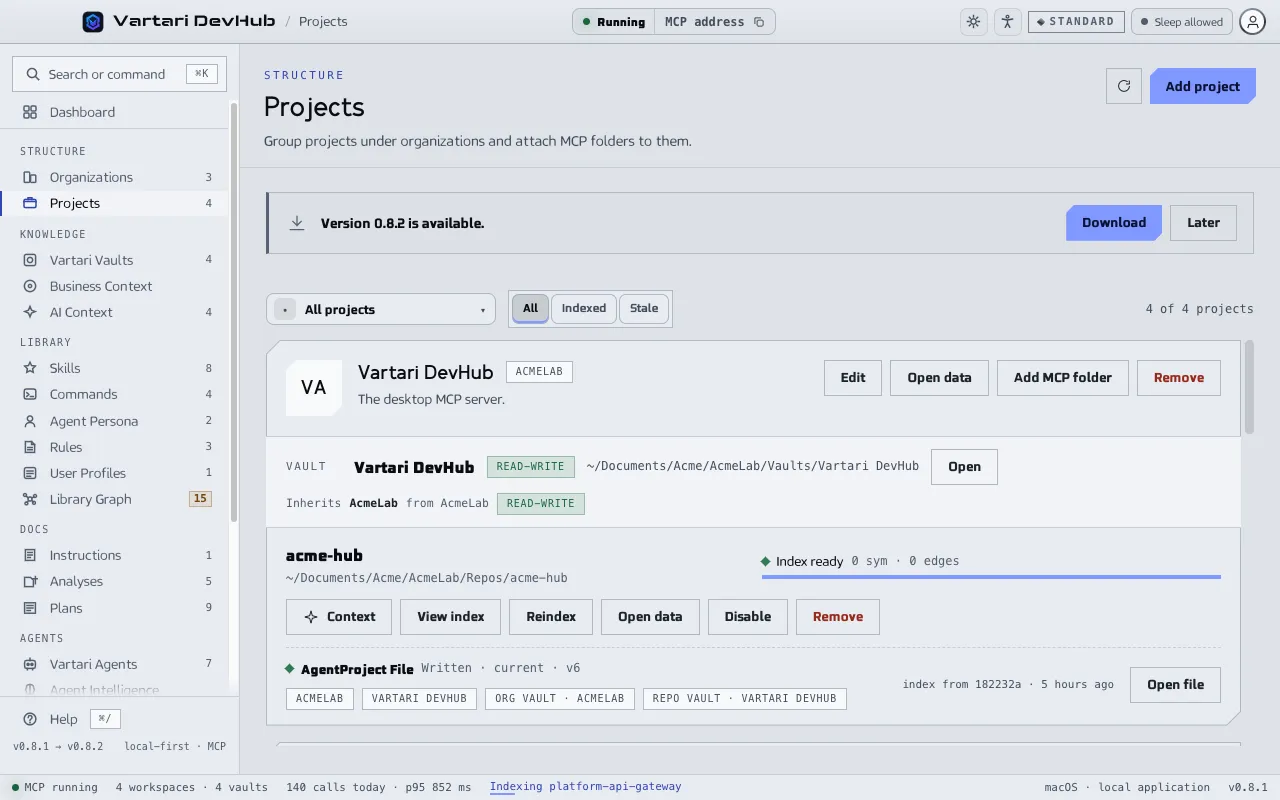Open the user account avatar

tap(1253, 21)
